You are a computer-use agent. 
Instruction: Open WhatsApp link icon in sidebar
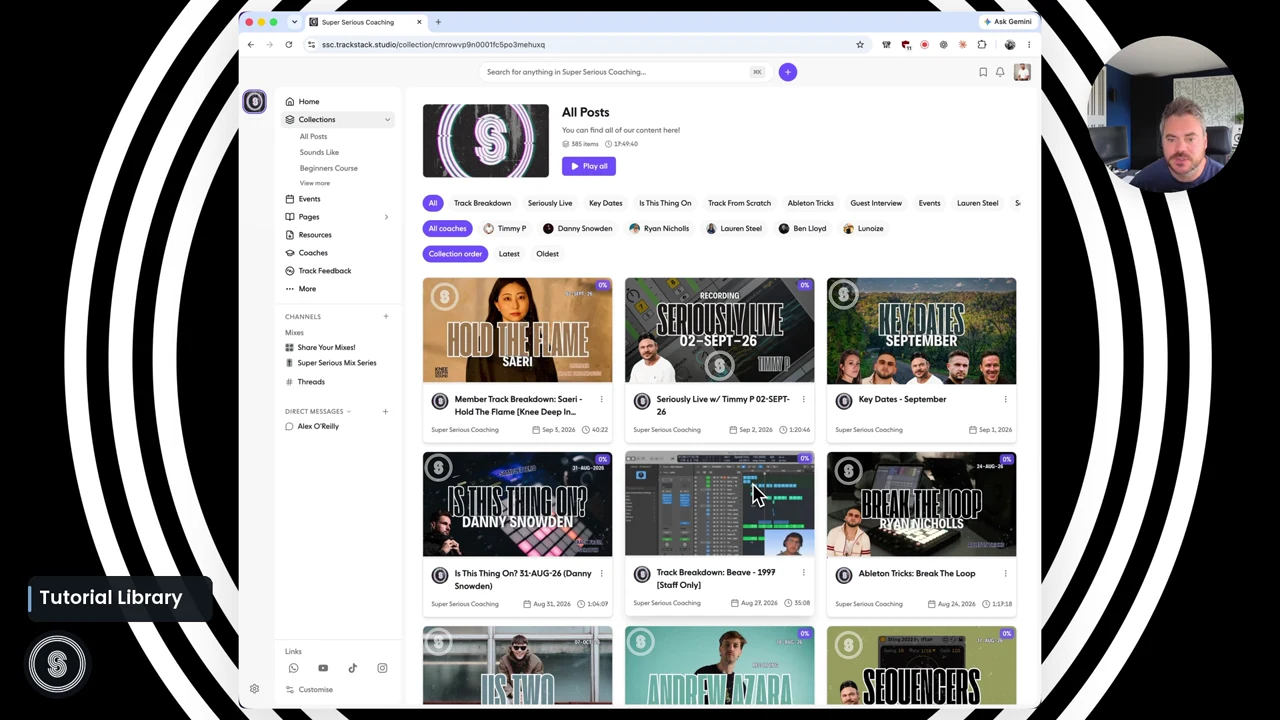pos(293,668)
